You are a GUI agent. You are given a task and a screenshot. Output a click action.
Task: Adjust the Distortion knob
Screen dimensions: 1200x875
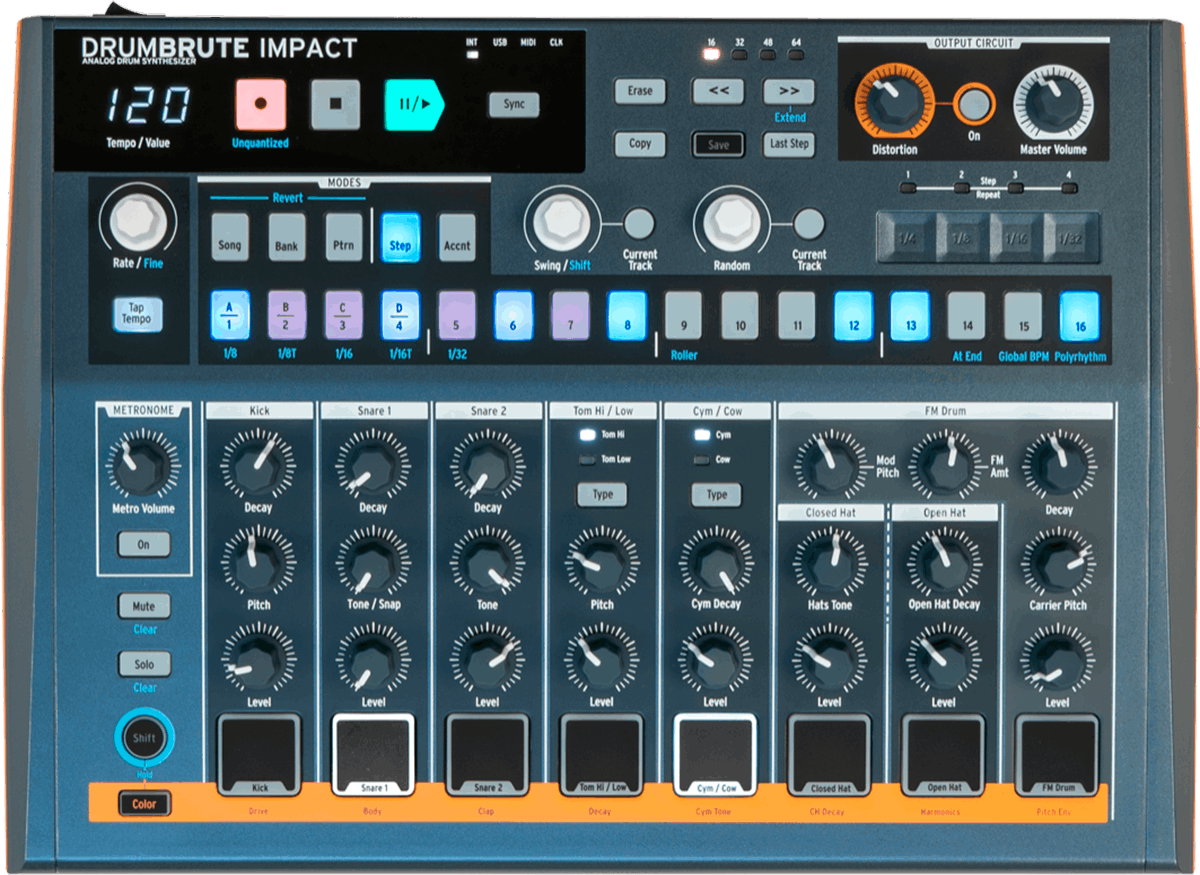point(894,101)
